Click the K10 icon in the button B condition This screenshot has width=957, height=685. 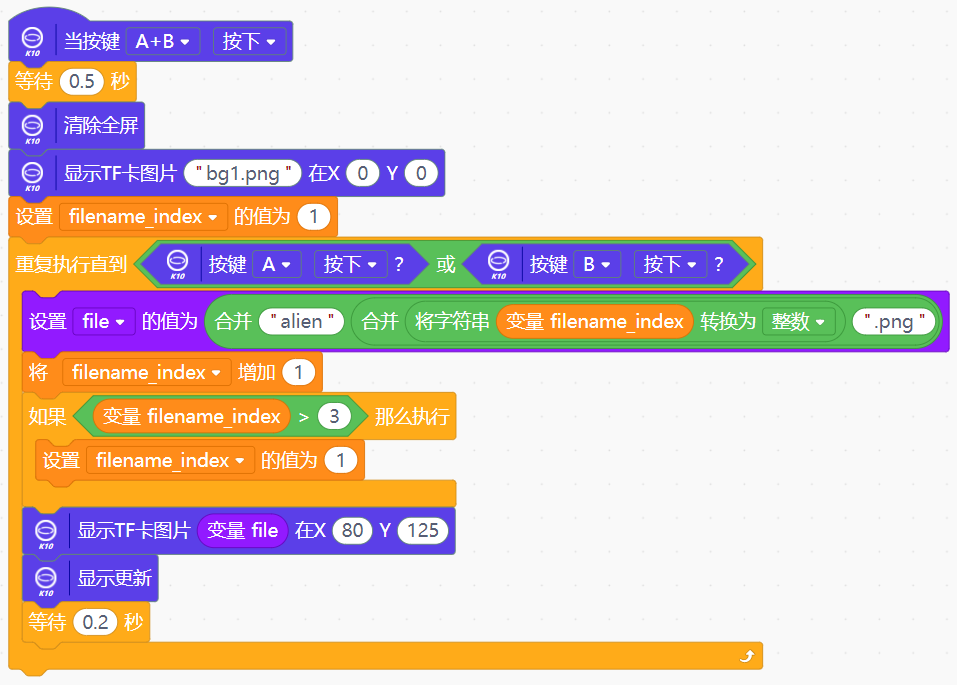pyautogui.click(x=499, y=264)
